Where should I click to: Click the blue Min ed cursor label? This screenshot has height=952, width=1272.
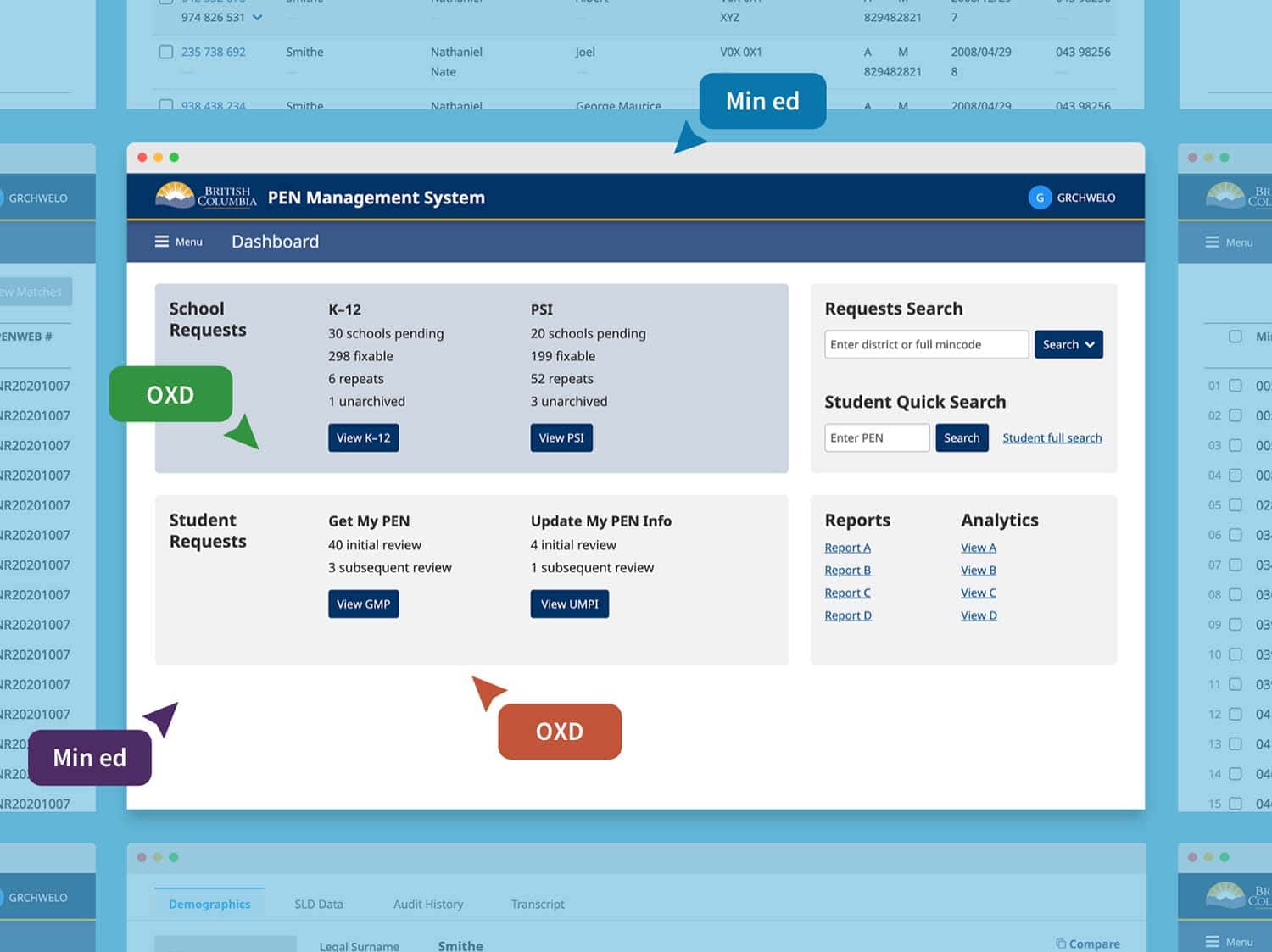pos(762,102)
